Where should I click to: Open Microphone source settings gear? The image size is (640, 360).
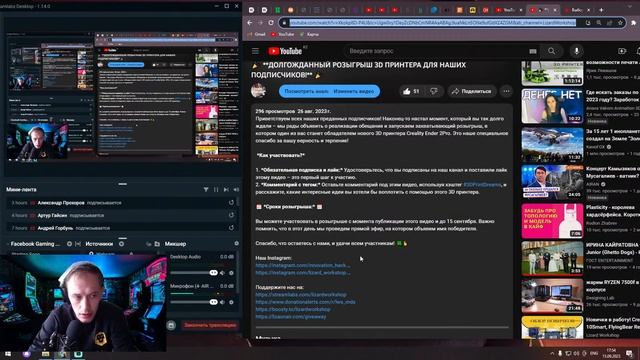pyautogui.click(x=231, y=302)
